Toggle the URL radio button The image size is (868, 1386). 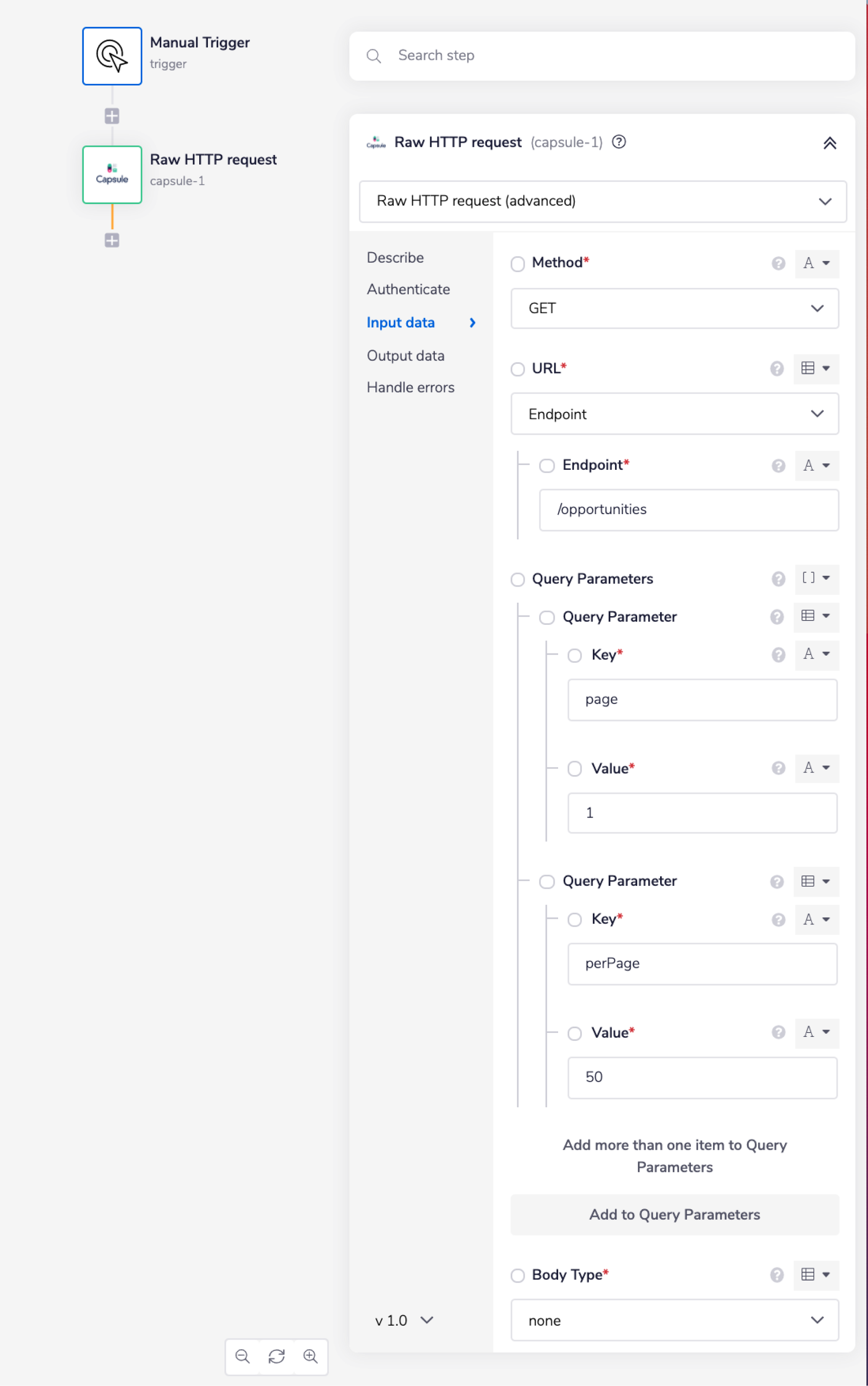pos(517,369)
